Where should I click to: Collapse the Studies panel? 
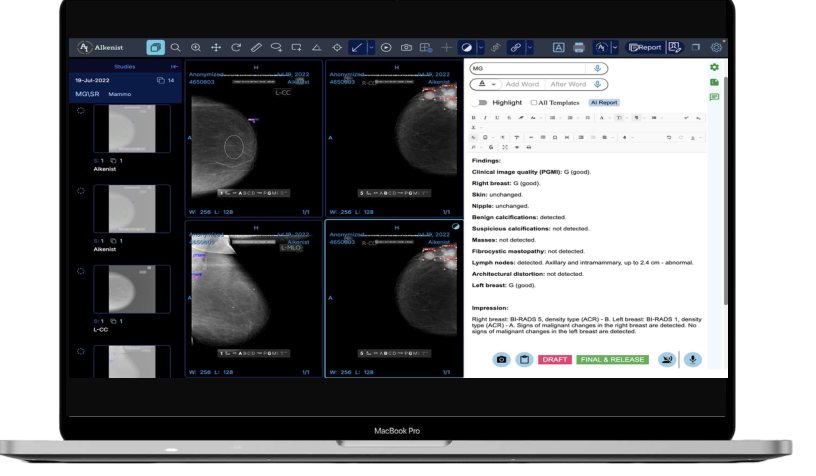tap(174, 67)
